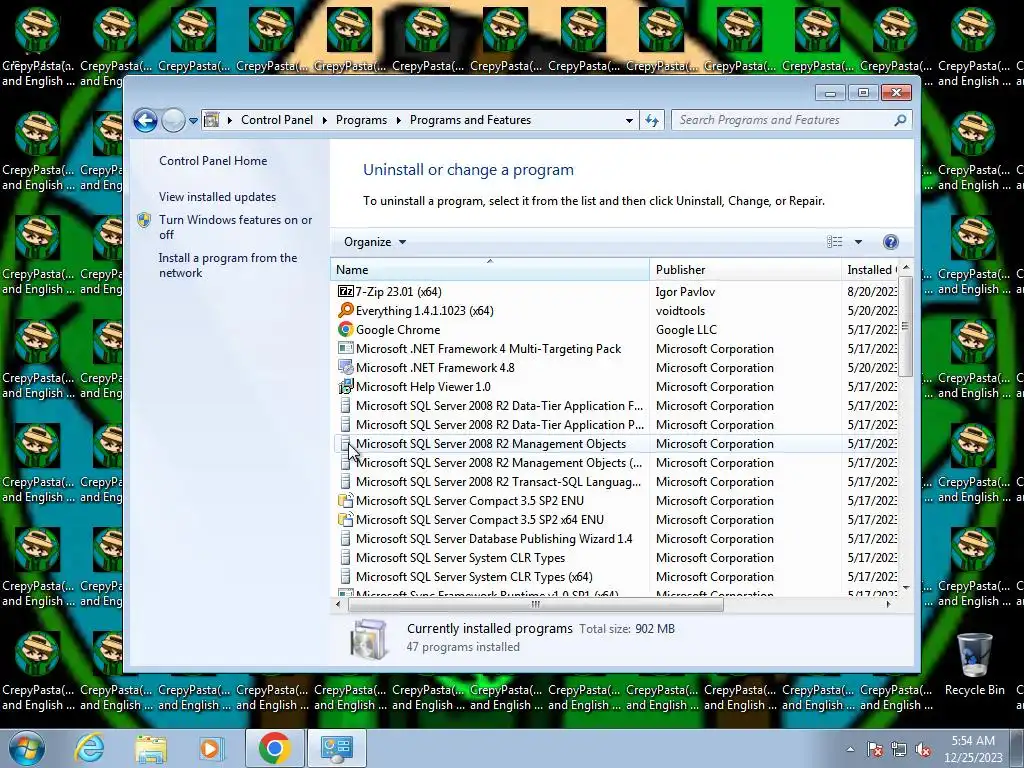Select Microsoft SQL Server System CLR Types (x64)
This screenshot has height=768, width=1024.
(x=616, y=577)
